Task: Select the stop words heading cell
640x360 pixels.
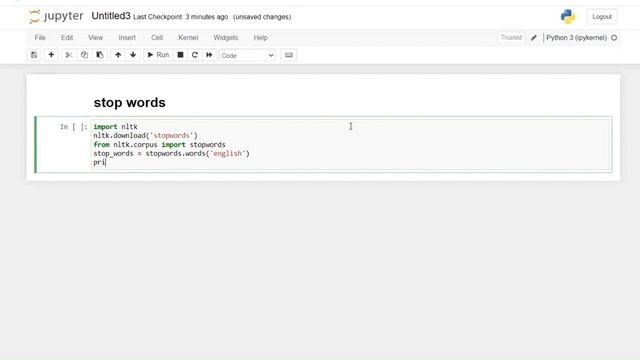Action: [x=129, y=102]
